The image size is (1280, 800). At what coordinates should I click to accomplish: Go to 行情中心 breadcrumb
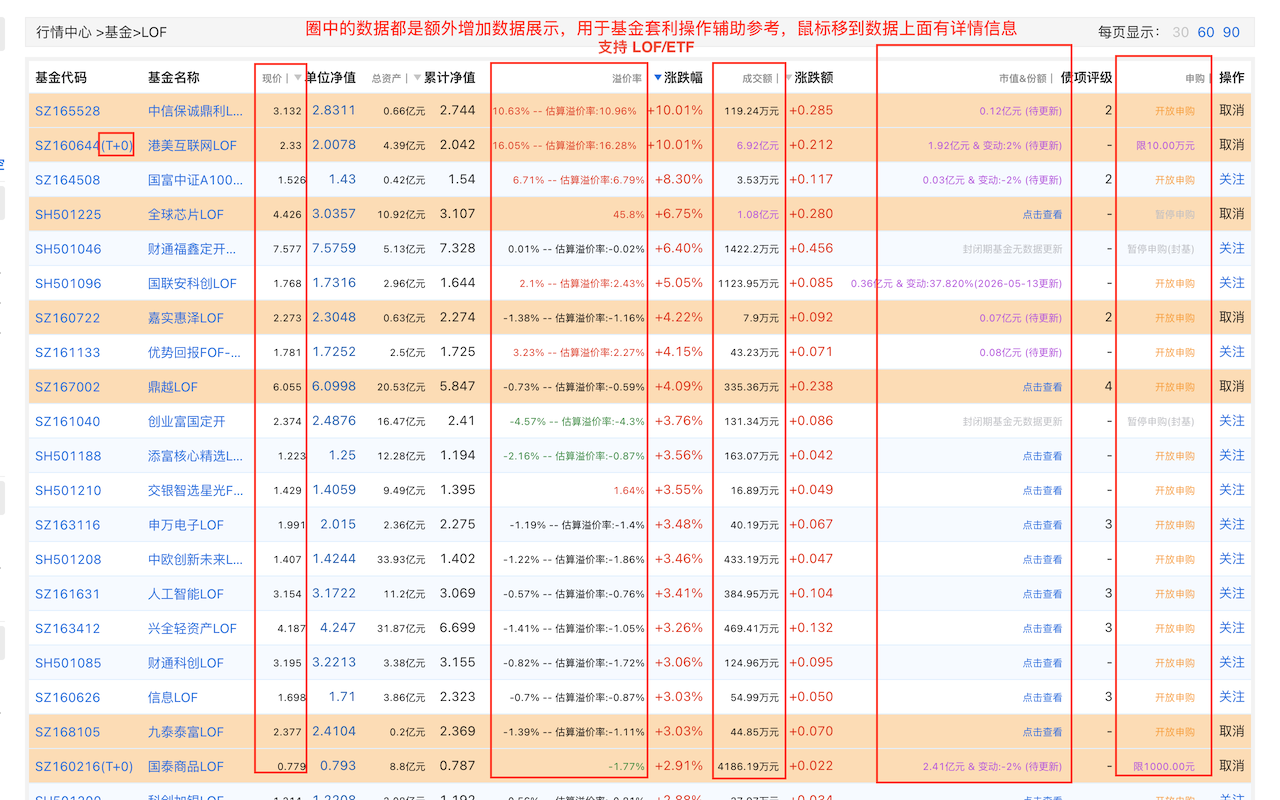(64, 32)
